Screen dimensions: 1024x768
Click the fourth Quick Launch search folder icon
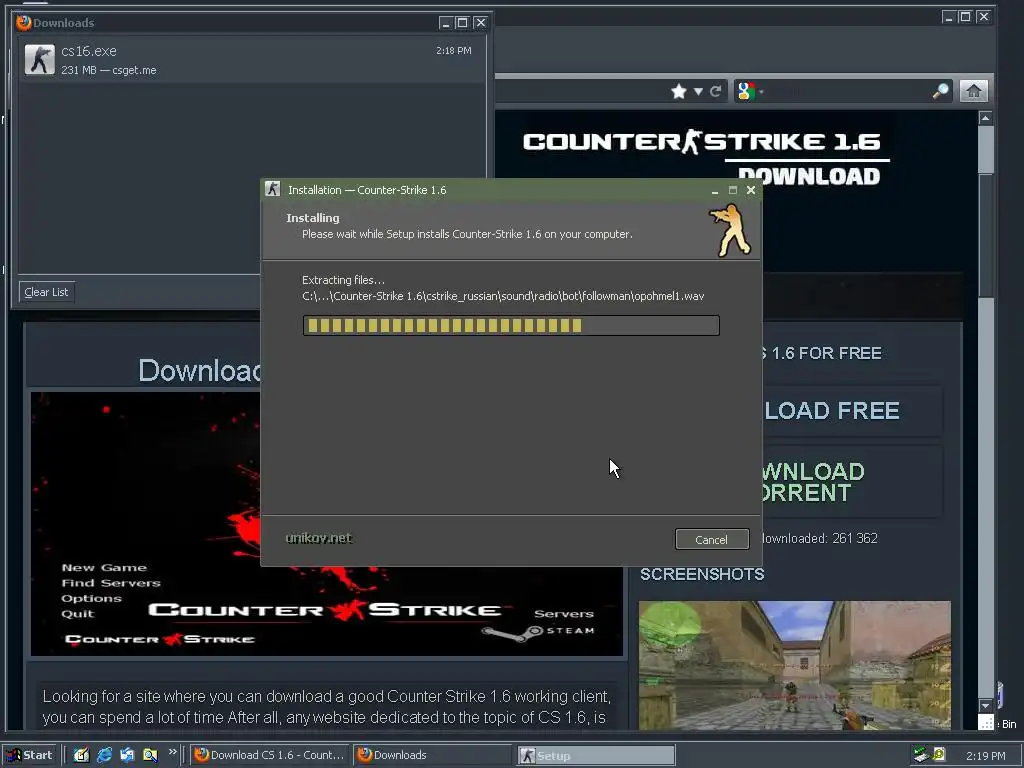pyautogui.click(x=150, y=755)
